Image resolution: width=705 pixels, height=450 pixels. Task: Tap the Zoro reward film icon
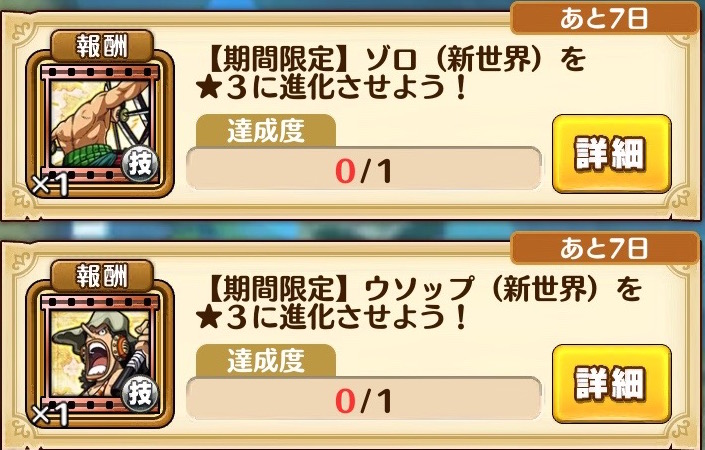click(x=100, y=125)
